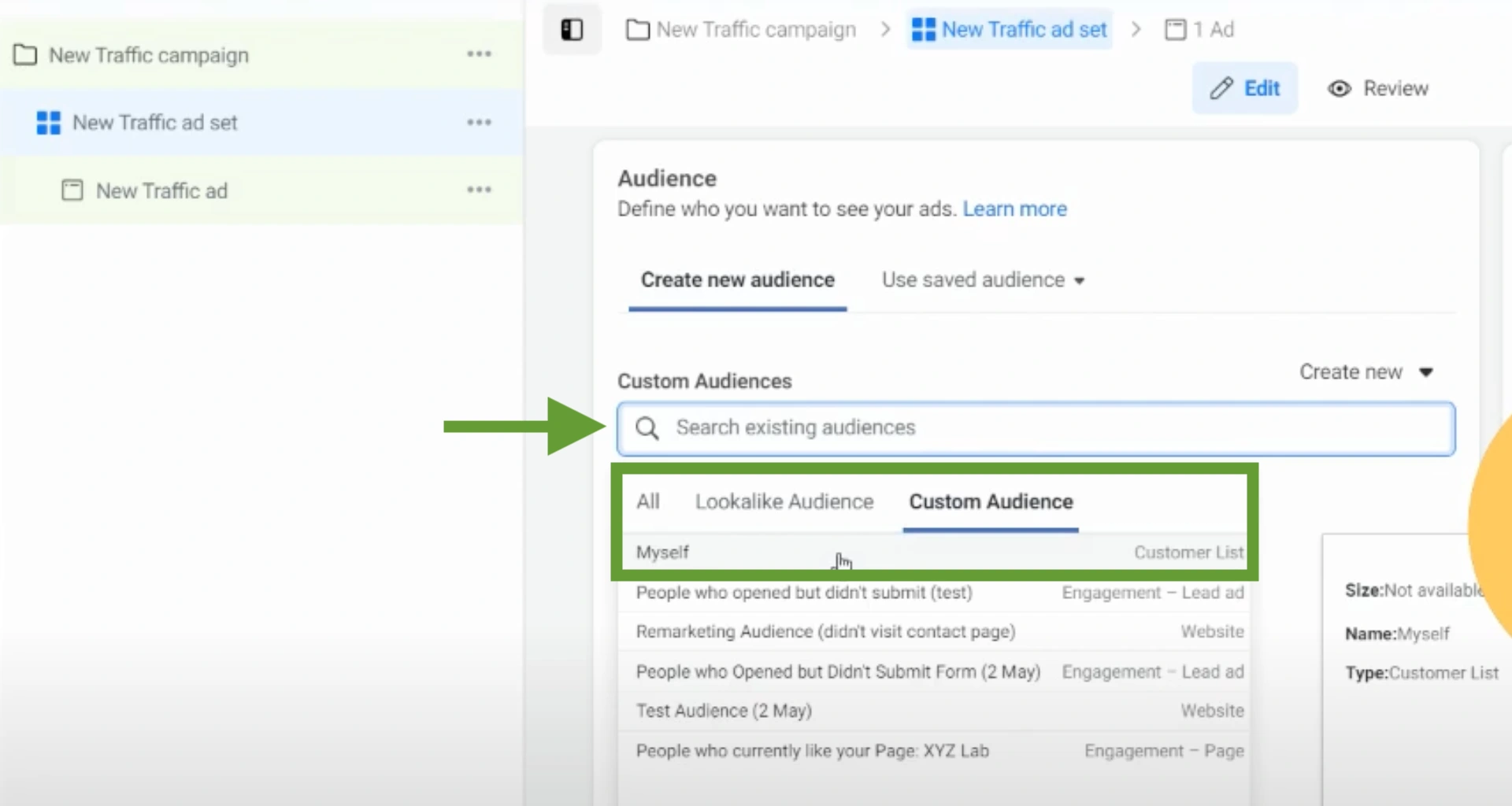The width and height of the screenshot is (1512, 806).
Task: Click the folder icon beside New Traffic campaign
Action: tap(24, 55)
